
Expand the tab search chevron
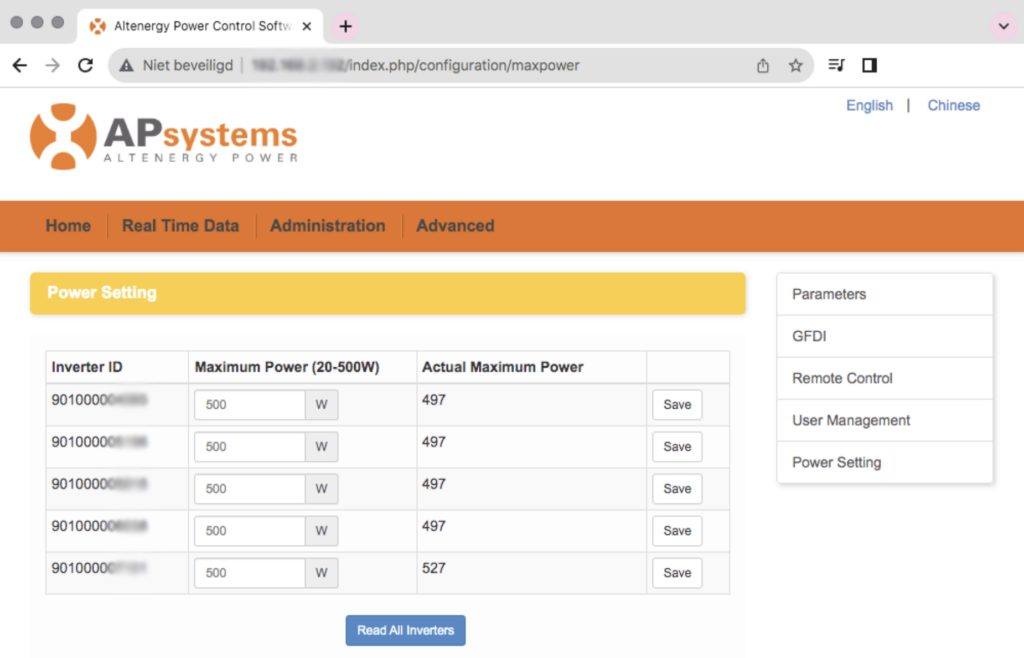tap(1002, 26)
